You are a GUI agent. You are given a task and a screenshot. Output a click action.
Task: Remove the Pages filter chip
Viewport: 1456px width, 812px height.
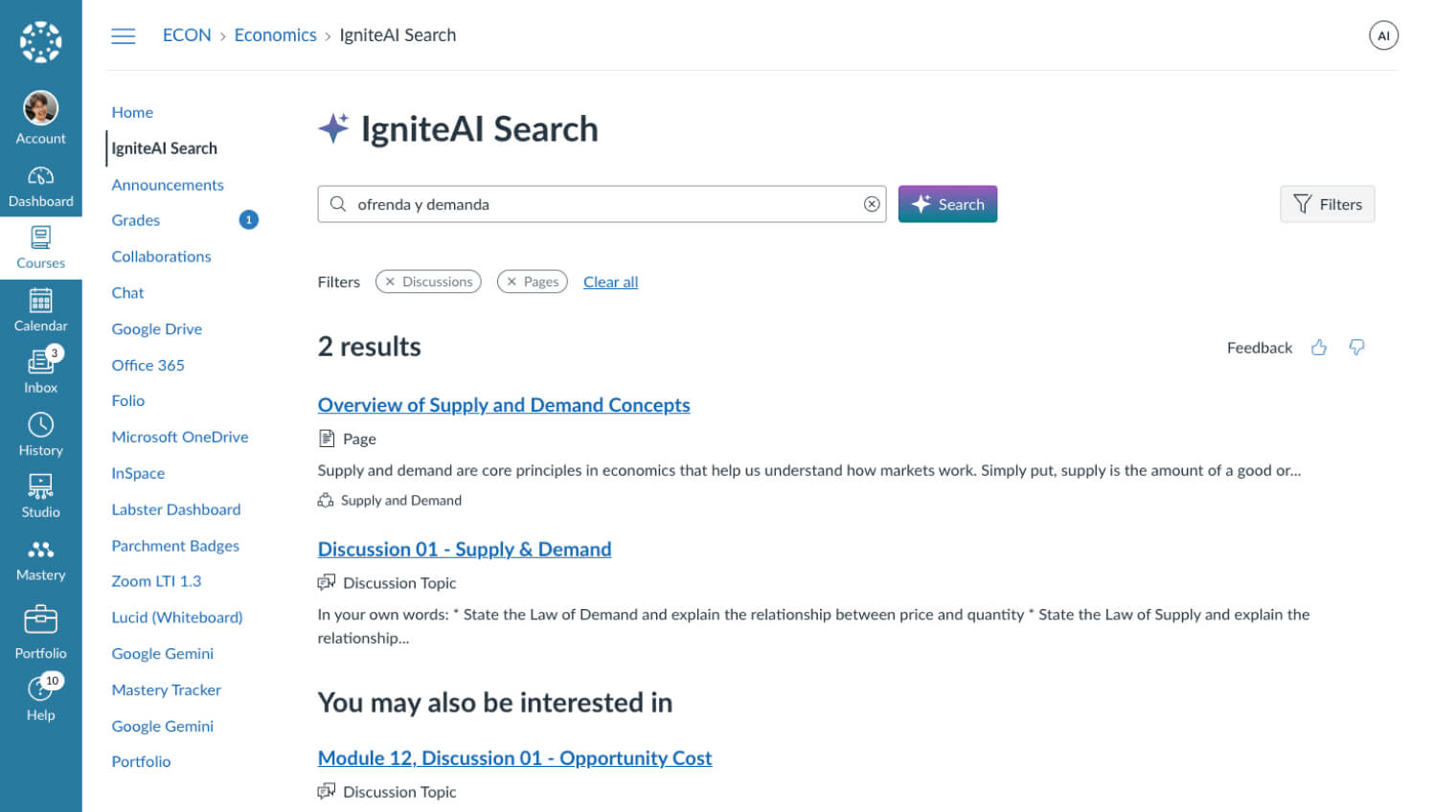coord(512,282)
